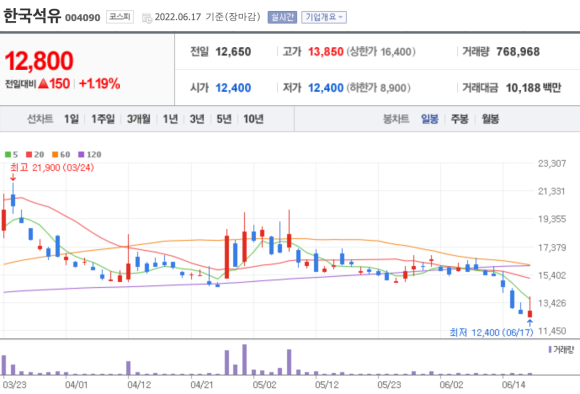Click the 실시간 button
Viewport: 580px width, 394px height.
[x=282, y=17]
